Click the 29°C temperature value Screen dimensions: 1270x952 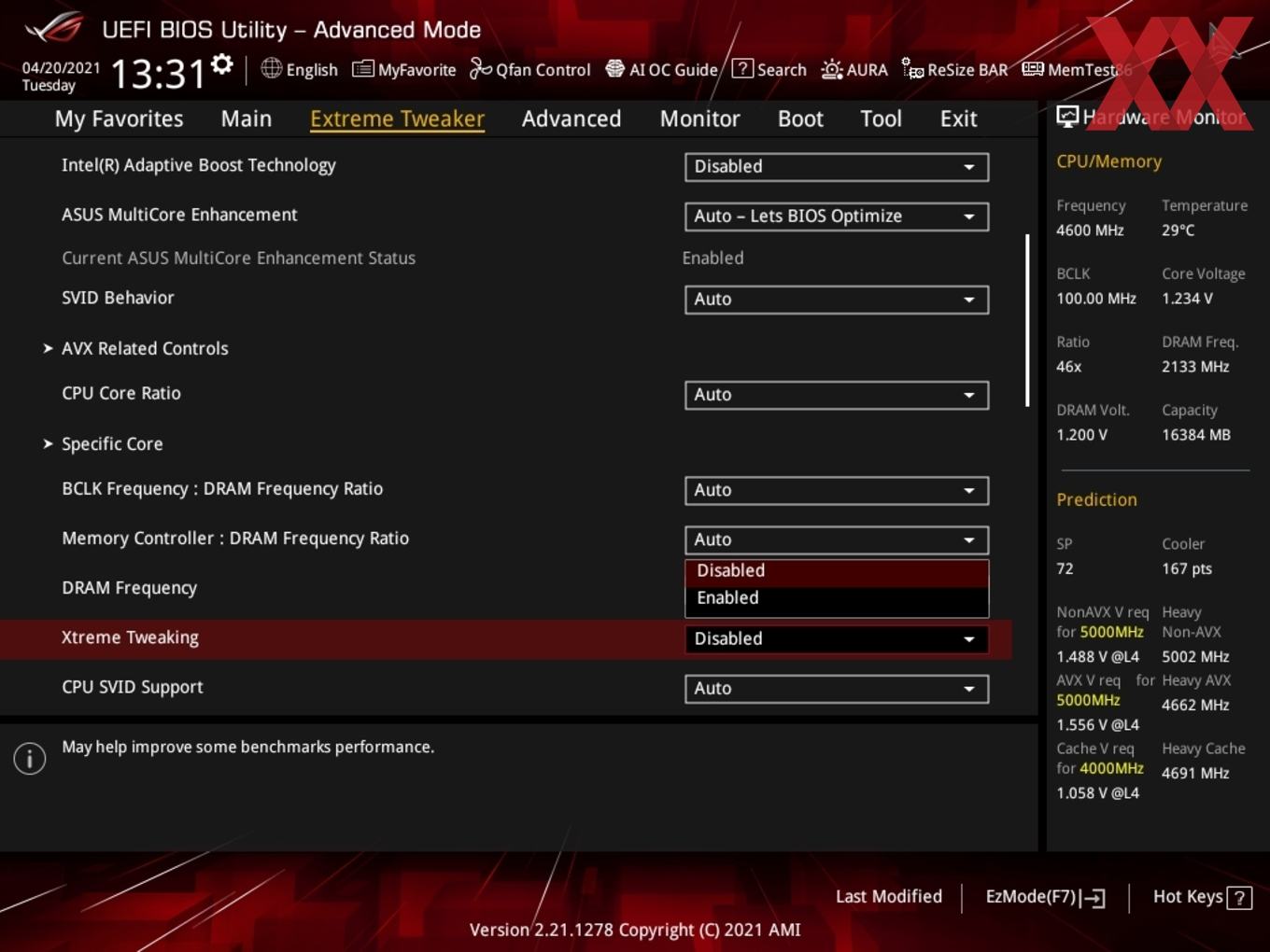(x=1178, y=231)
